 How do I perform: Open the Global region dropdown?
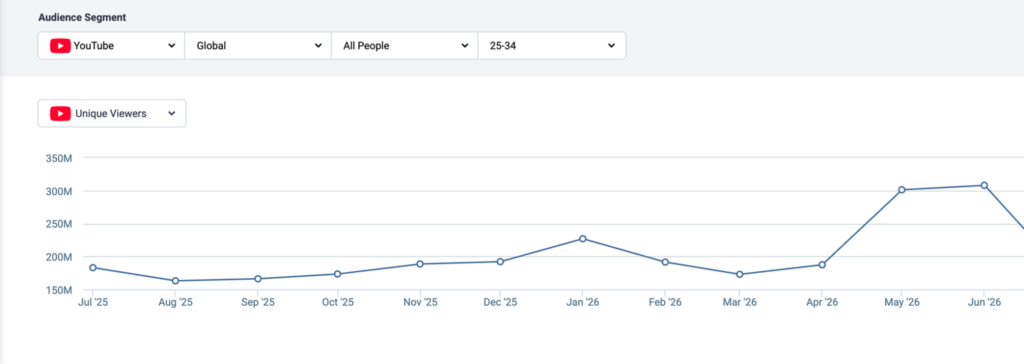click(x=258, y=46)
